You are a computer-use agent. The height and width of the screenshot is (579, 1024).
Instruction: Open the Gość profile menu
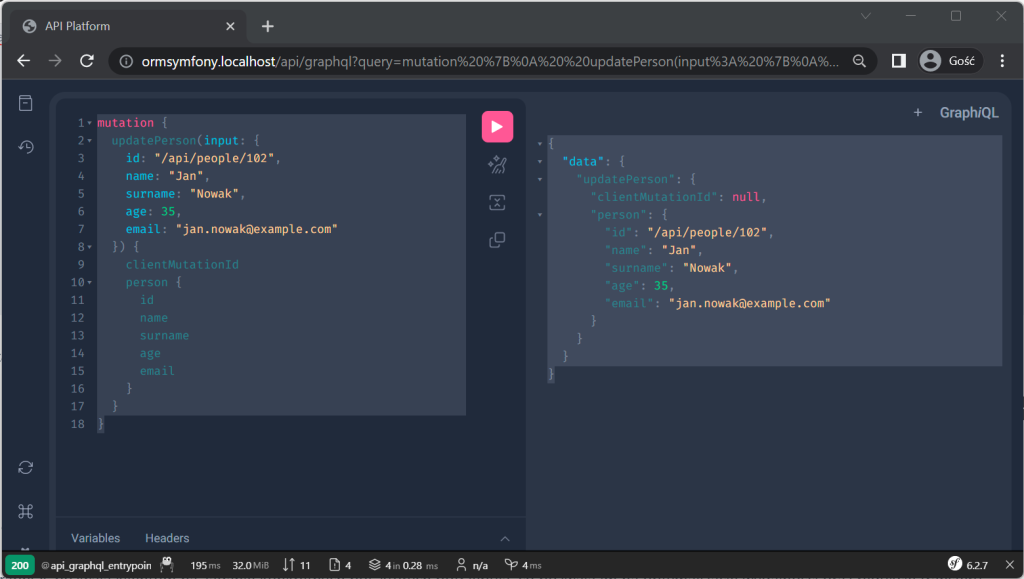point(949,61)
